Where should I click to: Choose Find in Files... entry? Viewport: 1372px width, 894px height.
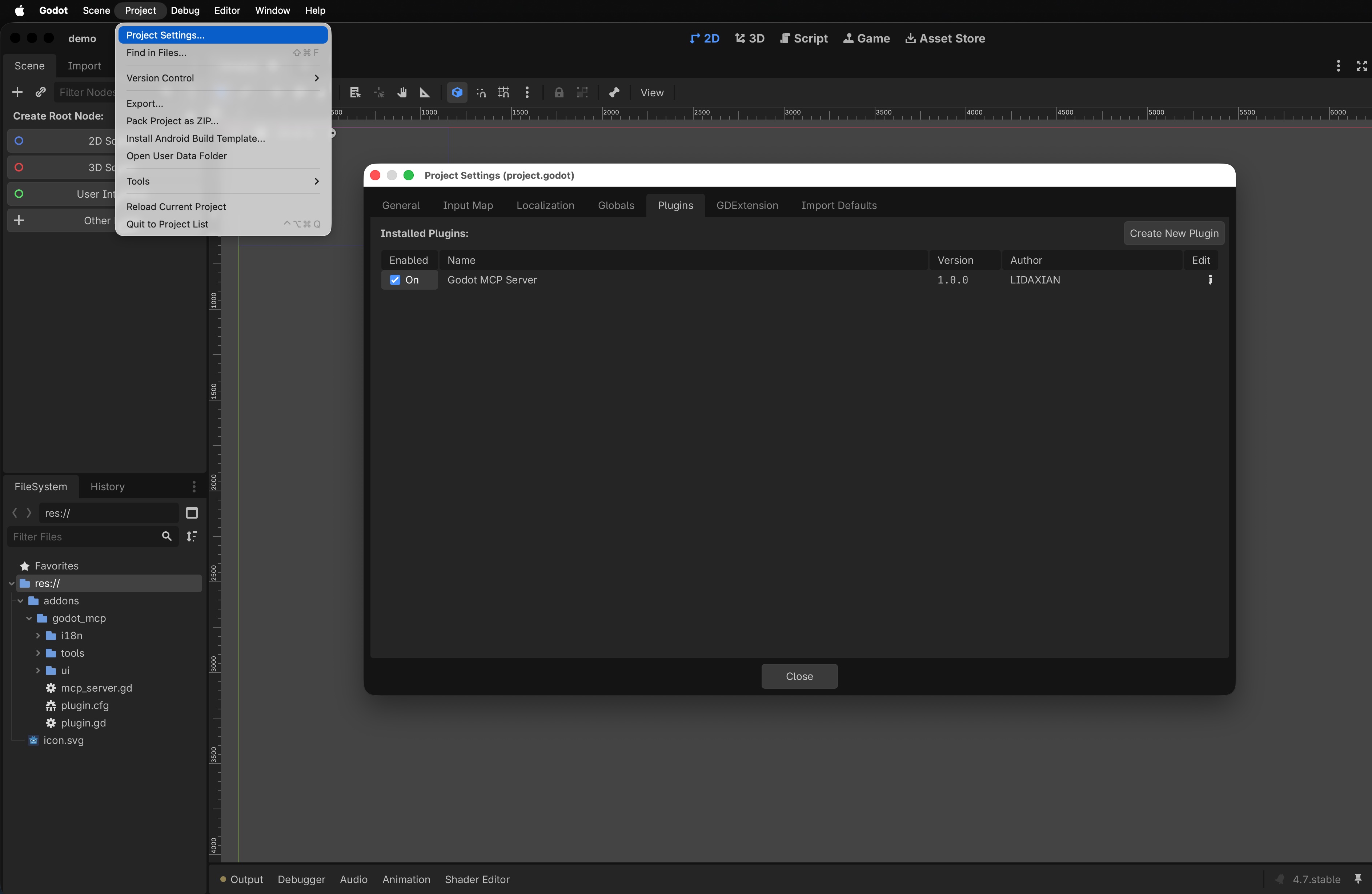pyautogui.click(x=222, y=52)
